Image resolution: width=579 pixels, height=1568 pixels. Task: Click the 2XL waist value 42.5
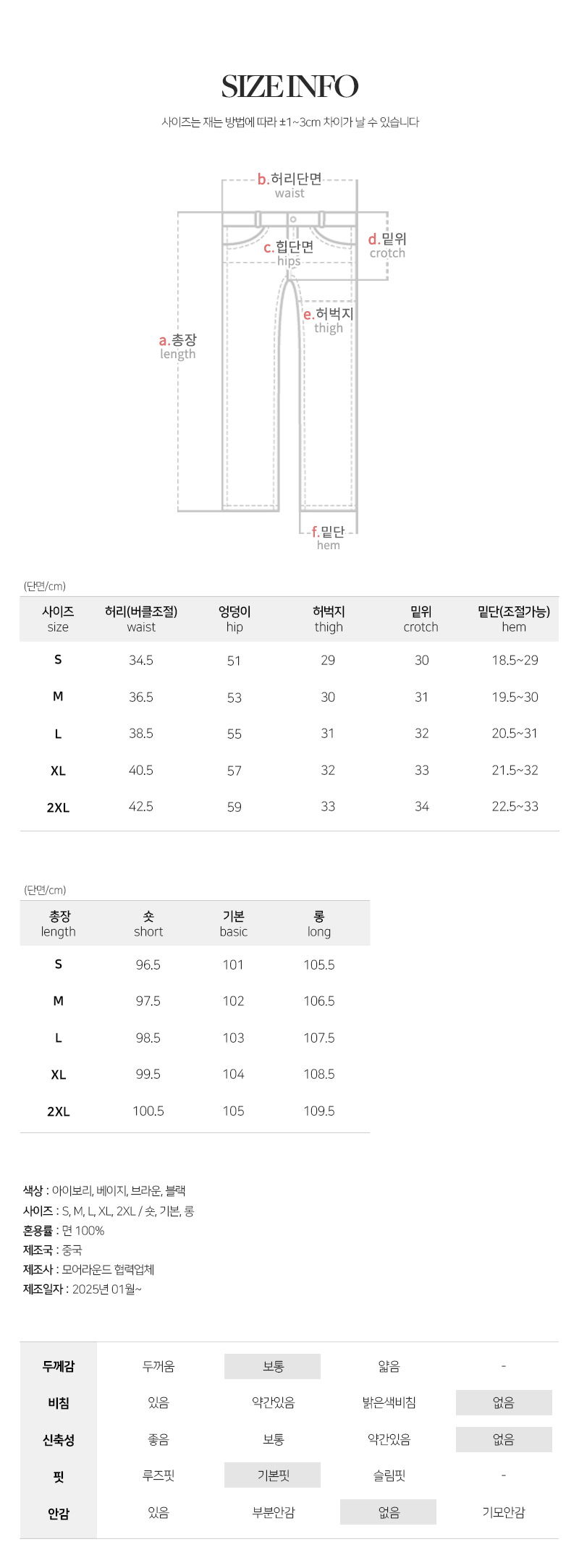click(141, 806)
